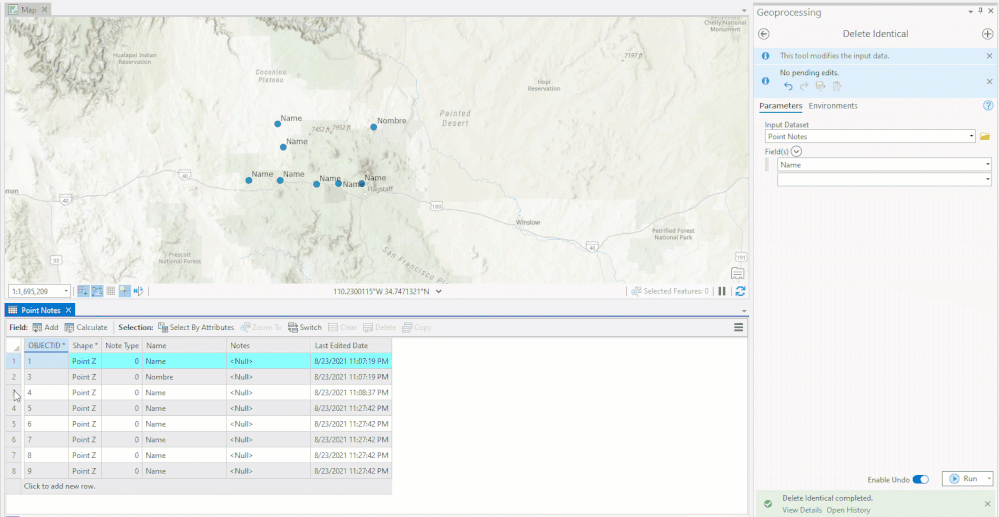Click the first snapping icon beside scale box
This screenshot has height=517, width=999.
[x=83, y=291]
